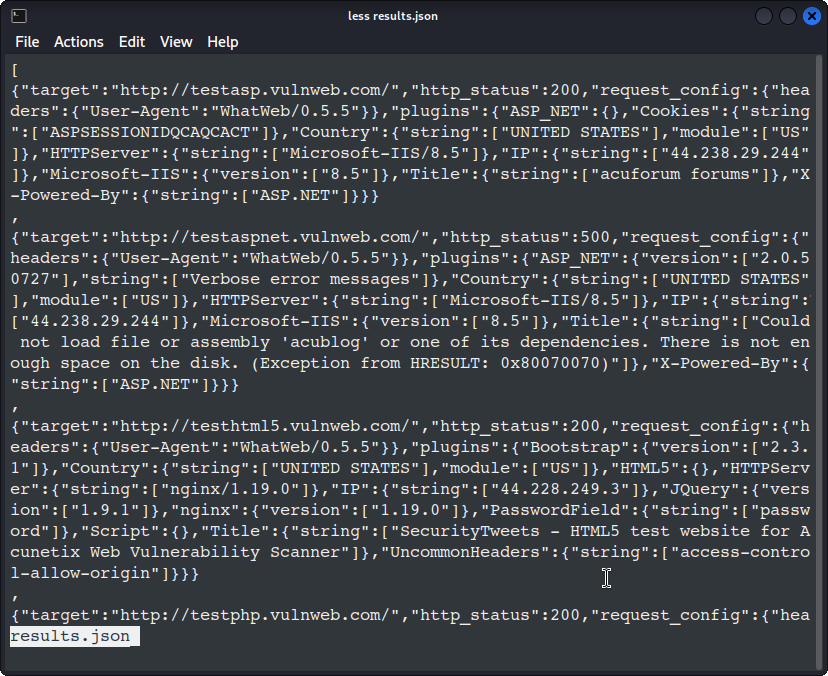Open the Actions menu
The image size is (828, 676).
pos(79,42)
